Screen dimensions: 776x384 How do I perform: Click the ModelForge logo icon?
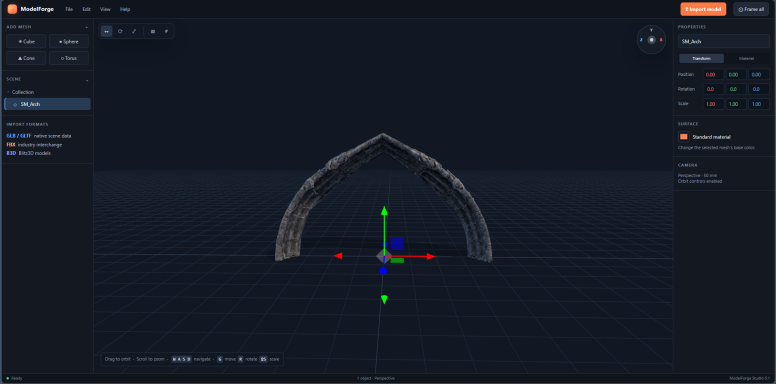[x=12, y=9]
